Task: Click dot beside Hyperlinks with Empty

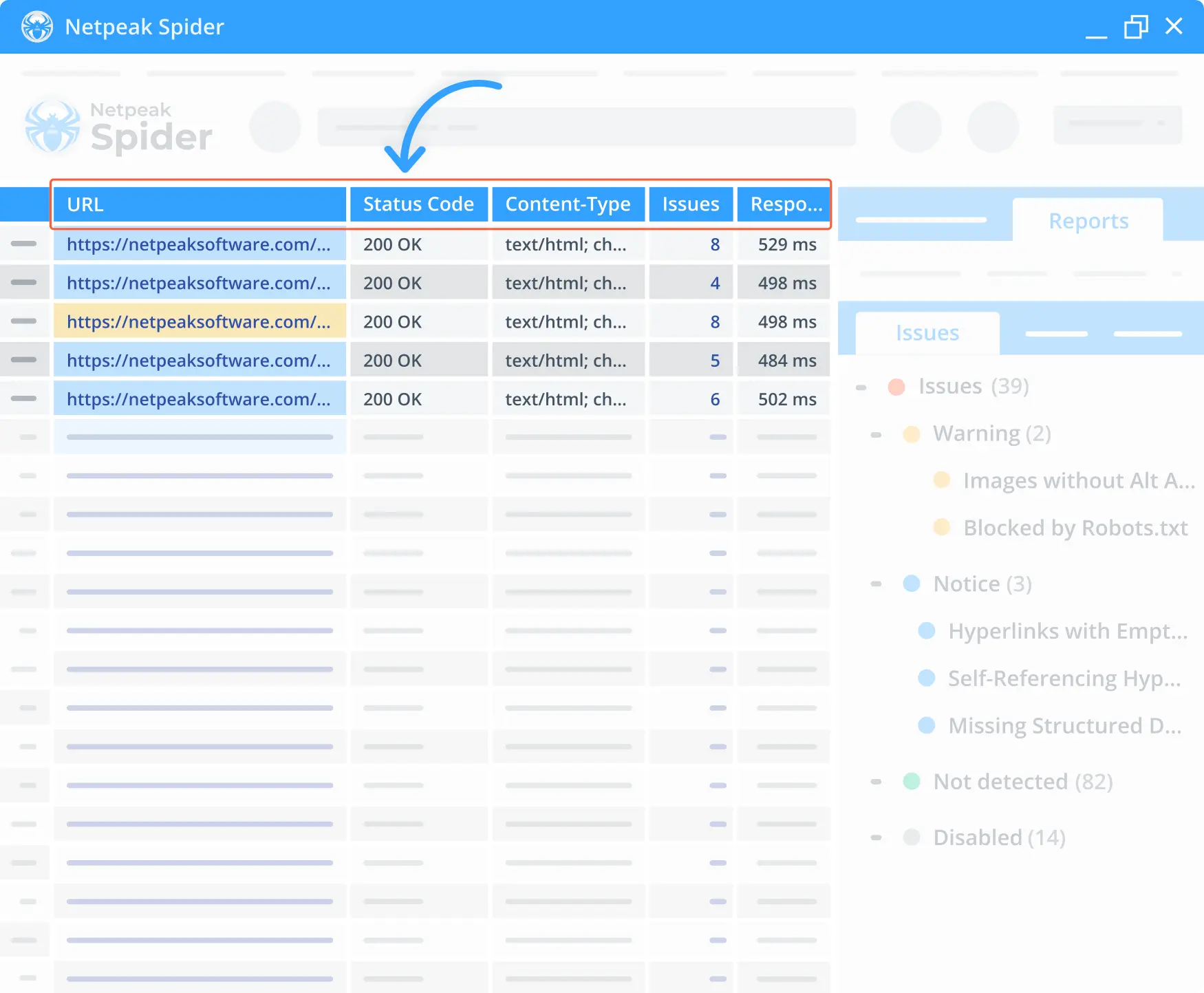Action: coord(927,630)
